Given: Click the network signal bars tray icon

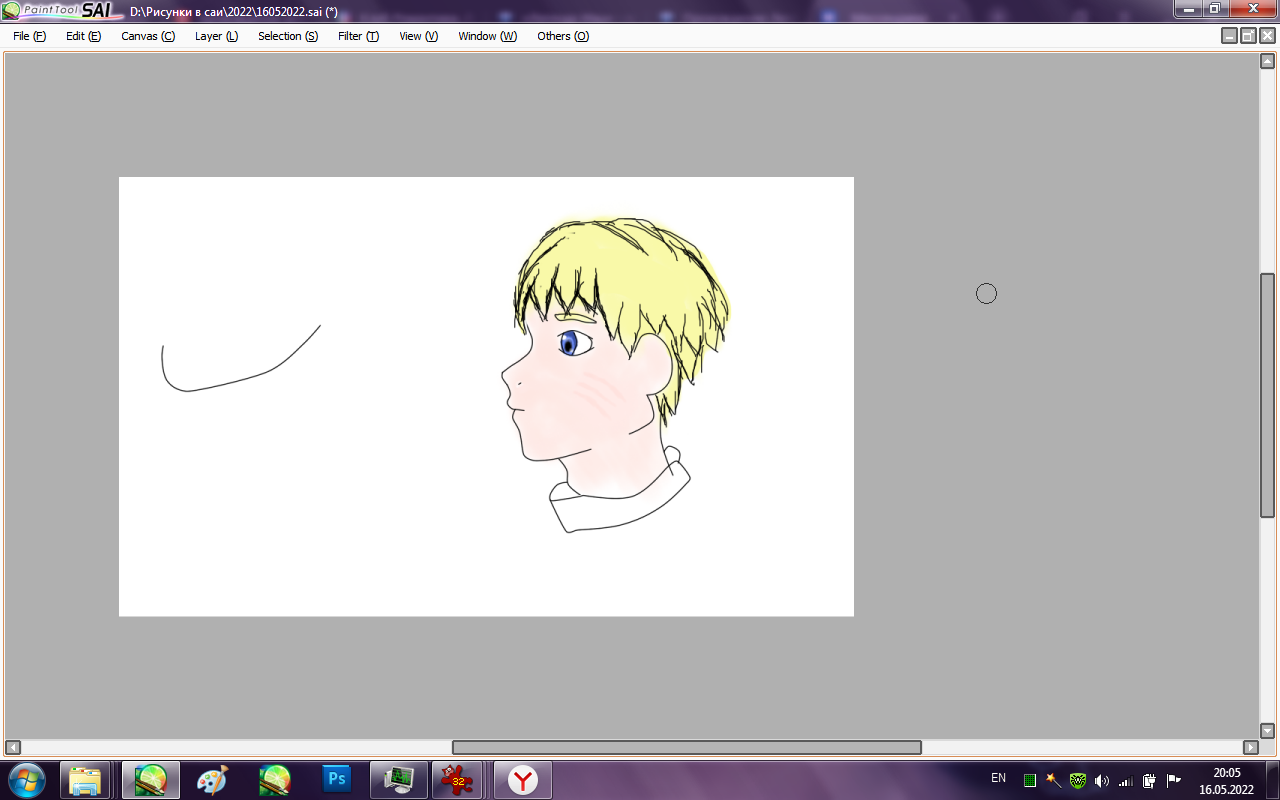Looking at the screenshot, I should [x=1125, y=780].
